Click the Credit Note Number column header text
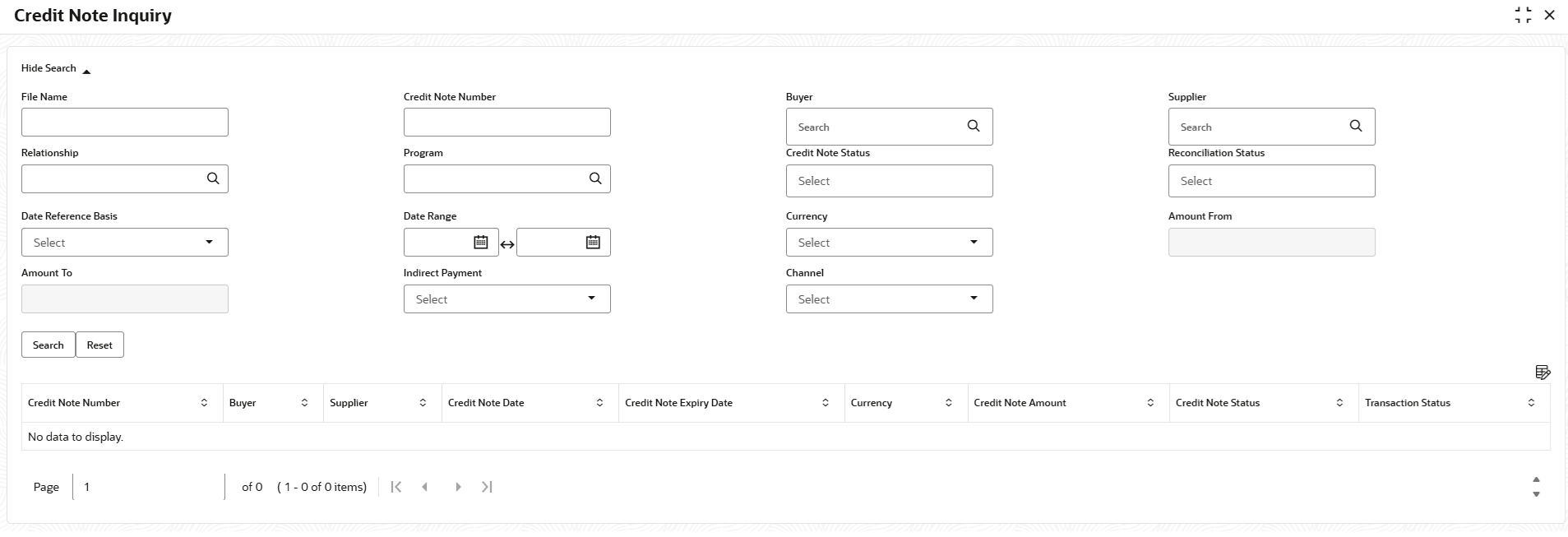 [74, 403]
